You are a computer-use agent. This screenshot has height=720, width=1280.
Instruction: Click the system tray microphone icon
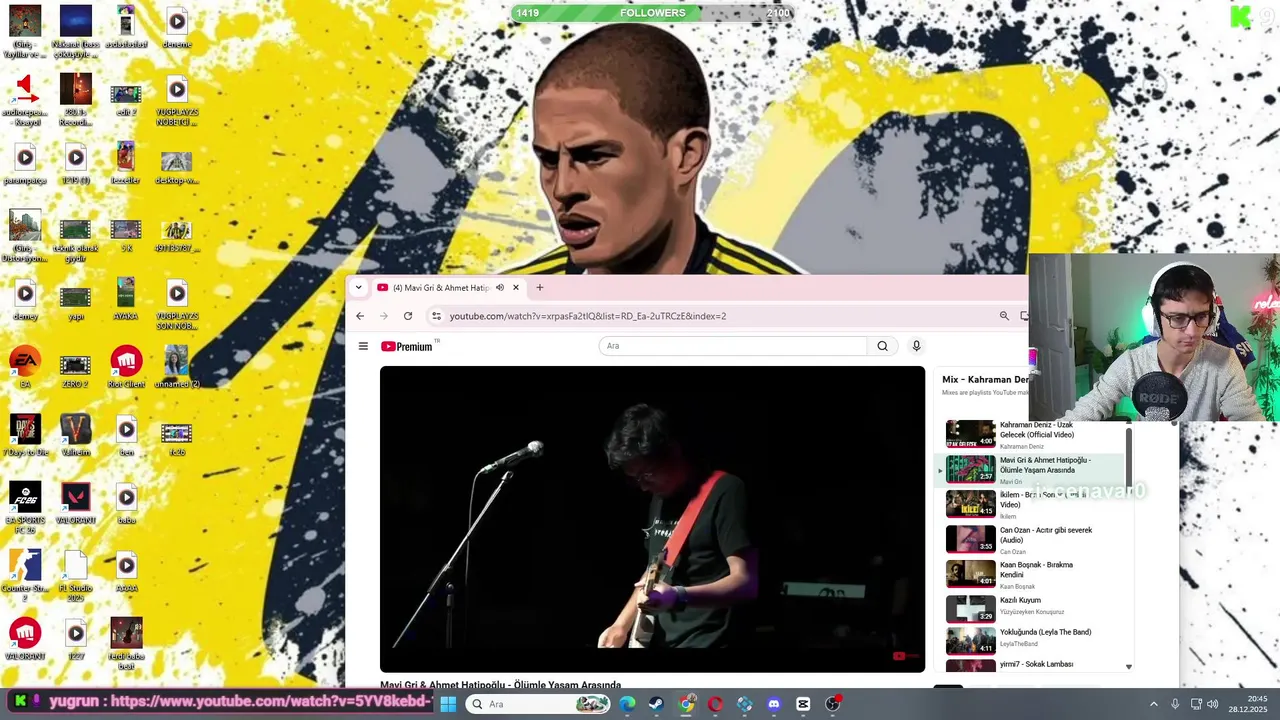1175,704
